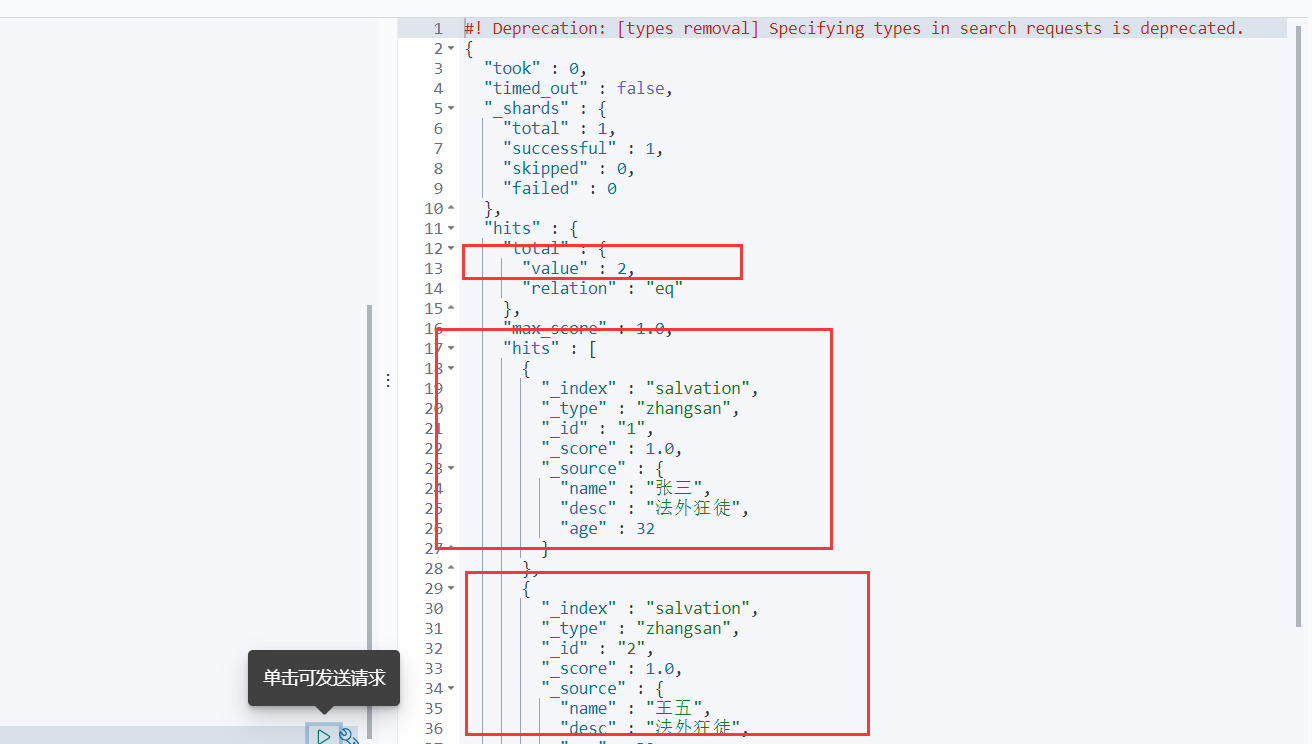Image resolution: width=1312 pixels, height=744 pixels.
Task: Collapse the "_shards" block fold arrow
Action: (x=451, y=108)
